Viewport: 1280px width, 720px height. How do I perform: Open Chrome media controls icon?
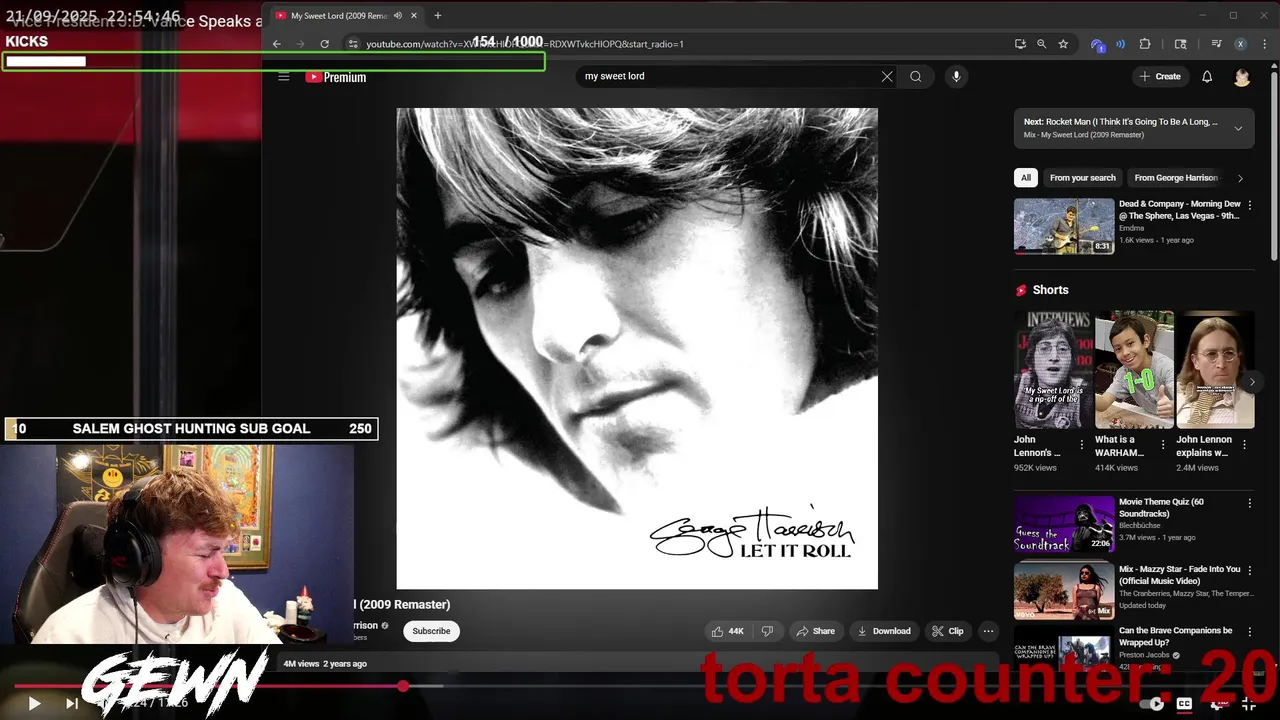pos(1216,44)
